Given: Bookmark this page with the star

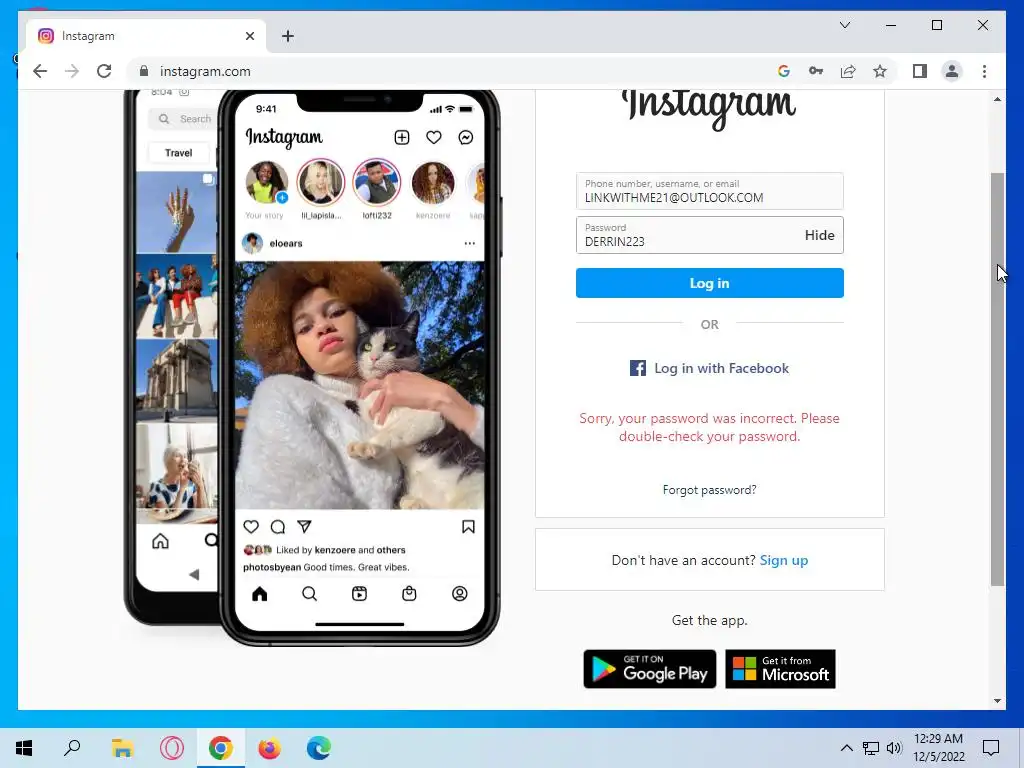Looking at the screenshot, I should point(880,71).
